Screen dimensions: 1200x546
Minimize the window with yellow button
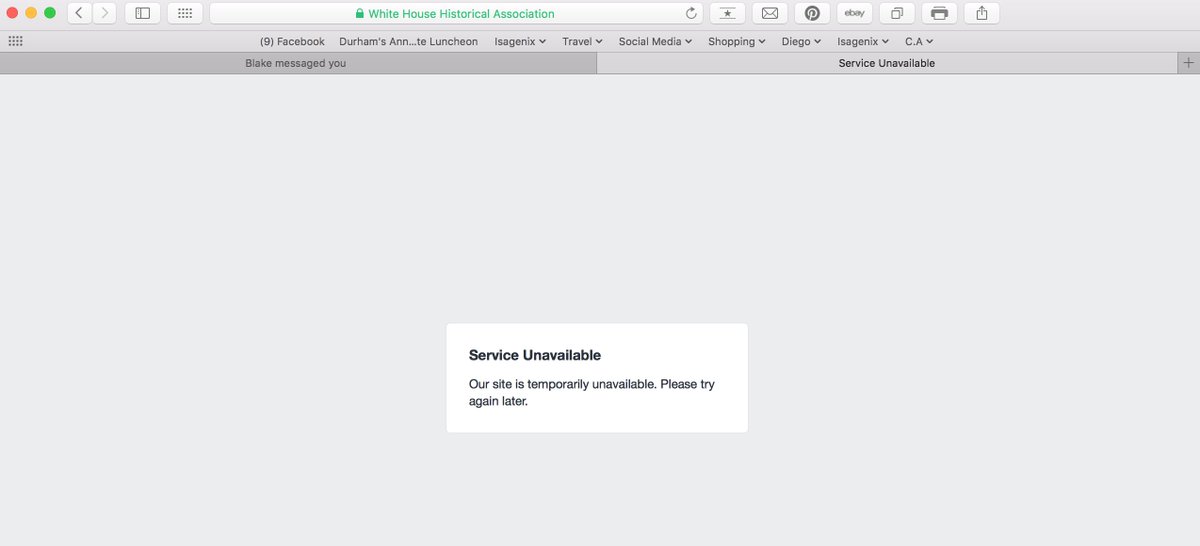[x=31, y=13]
